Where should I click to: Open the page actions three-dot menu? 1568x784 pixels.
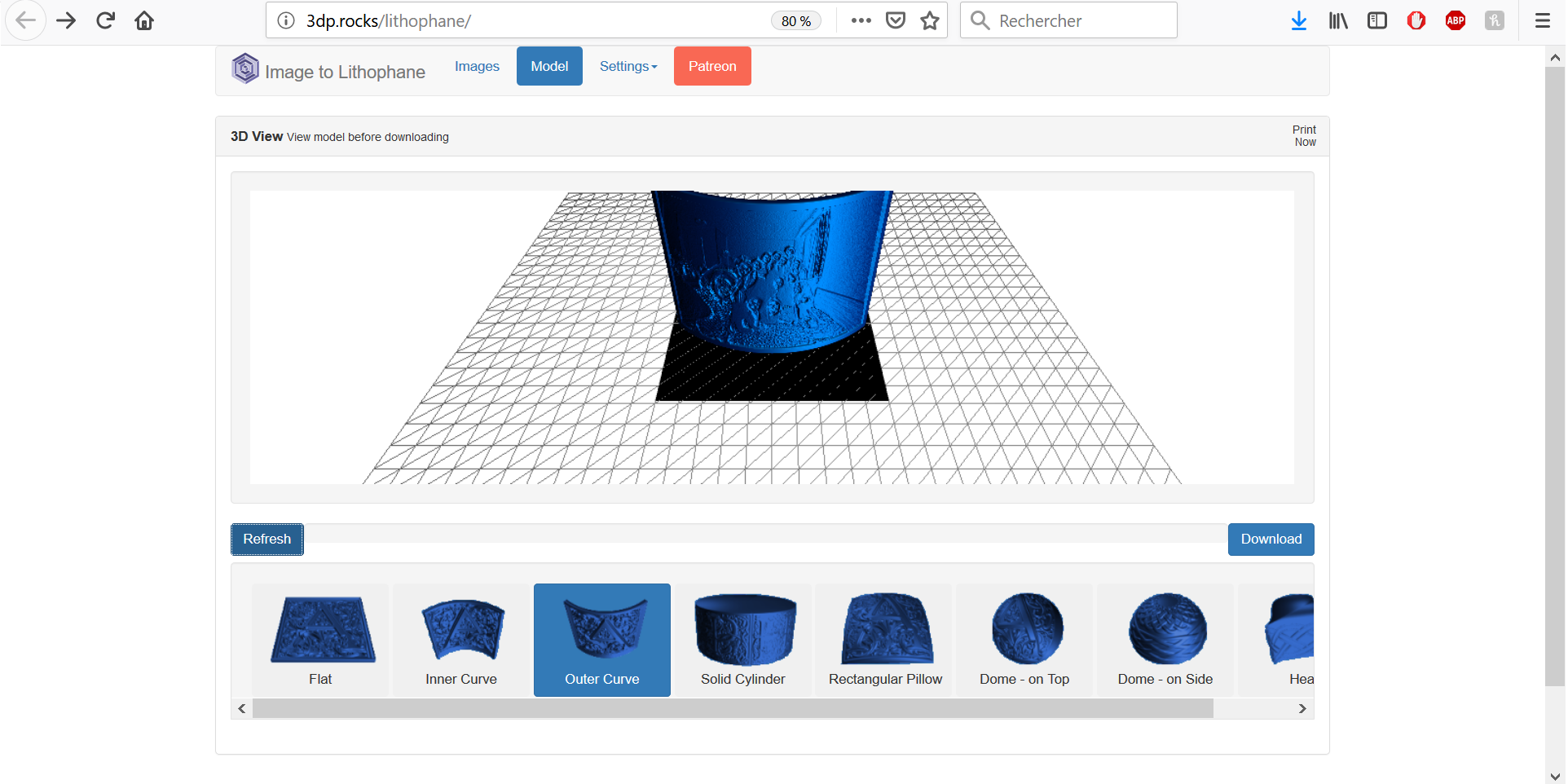pos(861,20)
